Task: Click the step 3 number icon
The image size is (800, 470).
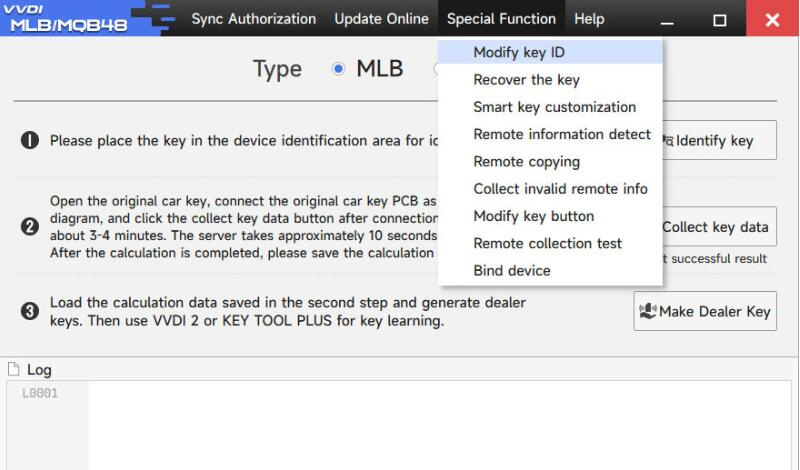Action: pos(30,311)
